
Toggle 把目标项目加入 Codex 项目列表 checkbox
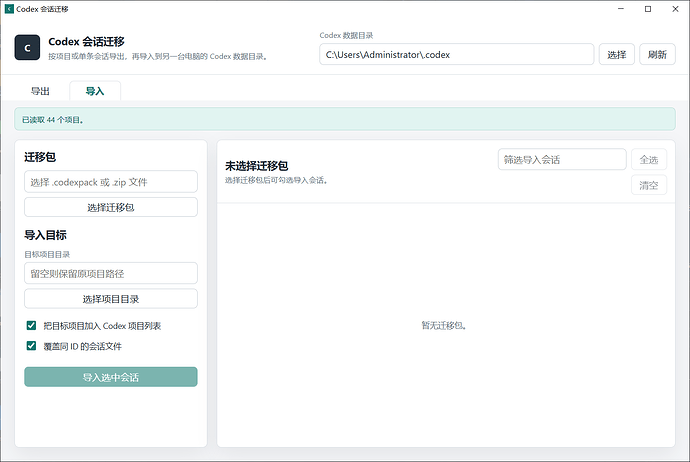pyautogui.click(x=31, y=326)
